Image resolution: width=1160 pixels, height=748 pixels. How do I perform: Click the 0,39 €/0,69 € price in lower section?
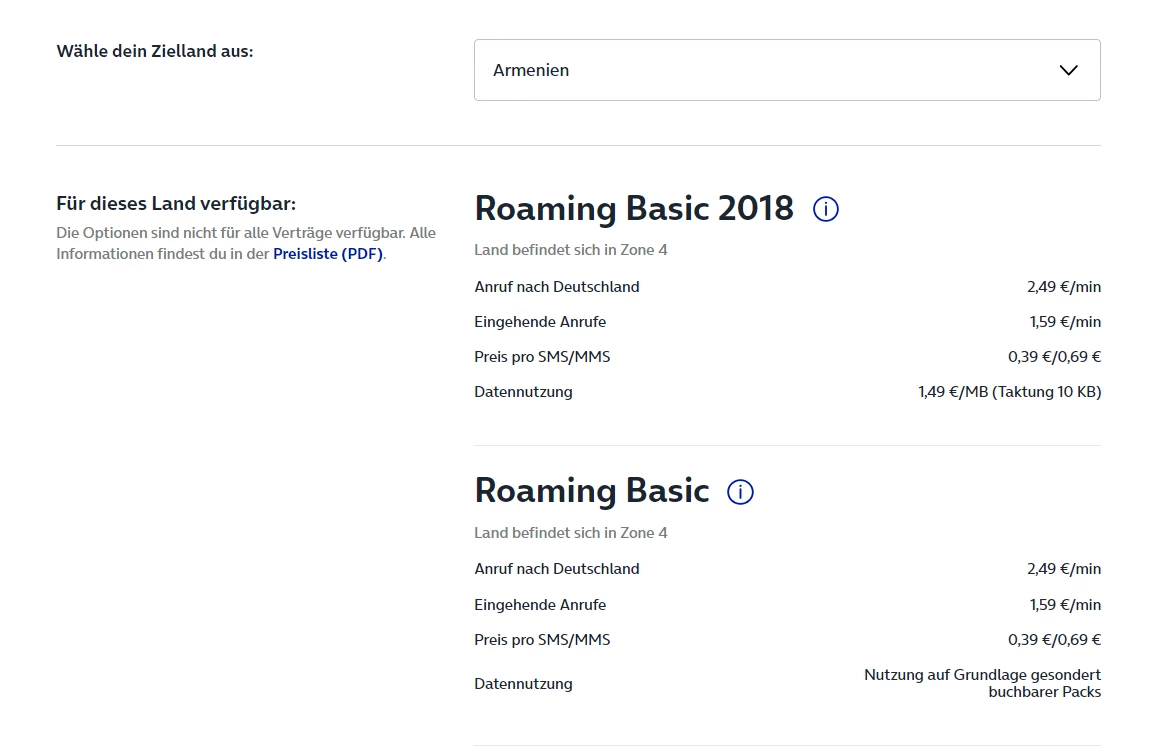[x=1054, y=640]
